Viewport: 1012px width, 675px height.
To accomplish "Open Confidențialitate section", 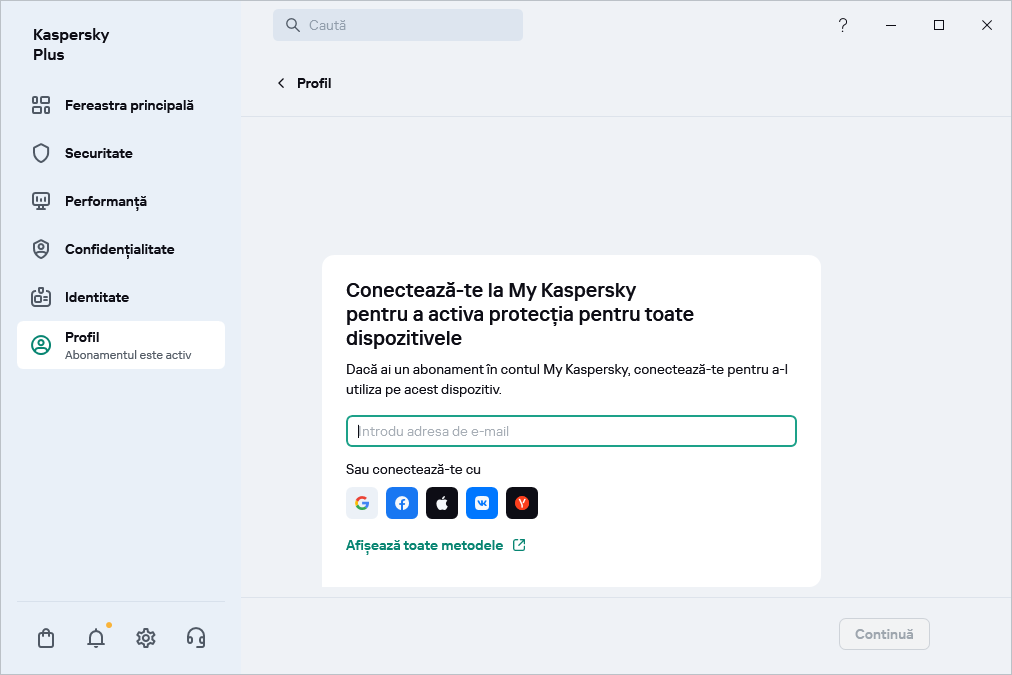I will (x=120, y=249).
